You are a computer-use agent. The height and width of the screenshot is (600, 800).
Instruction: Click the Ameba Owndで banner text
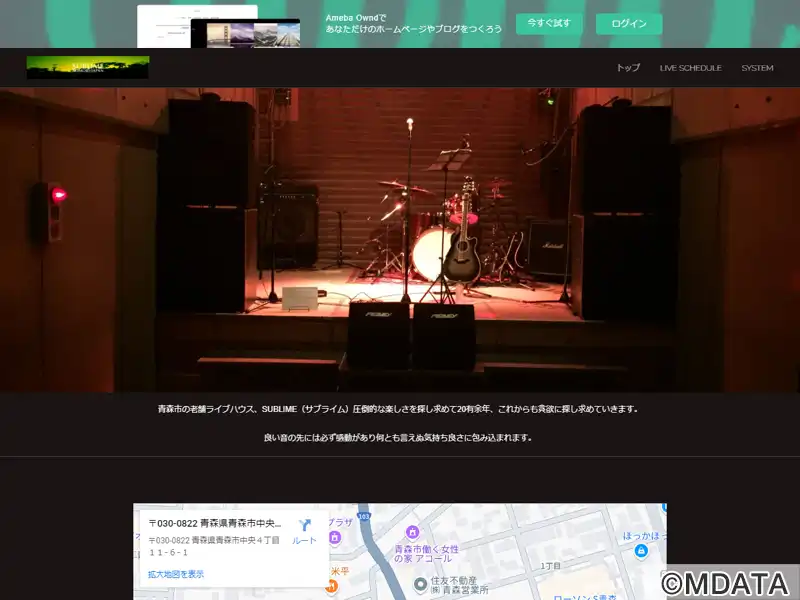[356, 18]
